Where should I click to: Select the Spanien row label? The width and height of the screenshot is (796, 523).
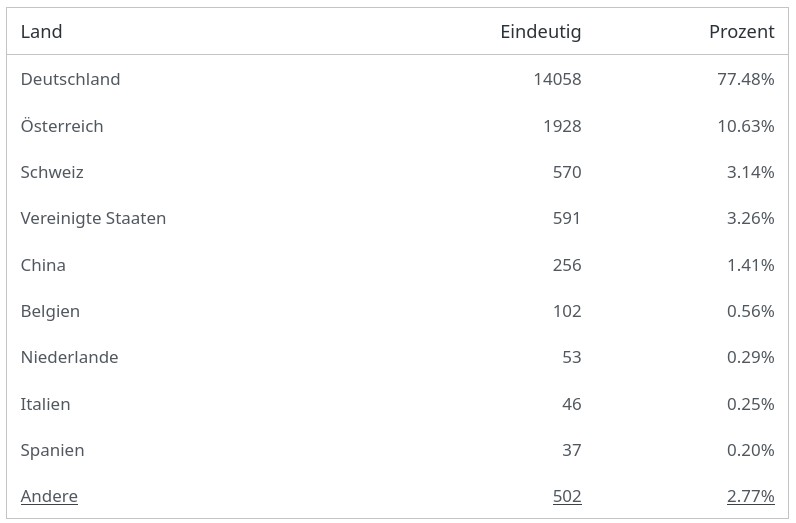point(52,450)
